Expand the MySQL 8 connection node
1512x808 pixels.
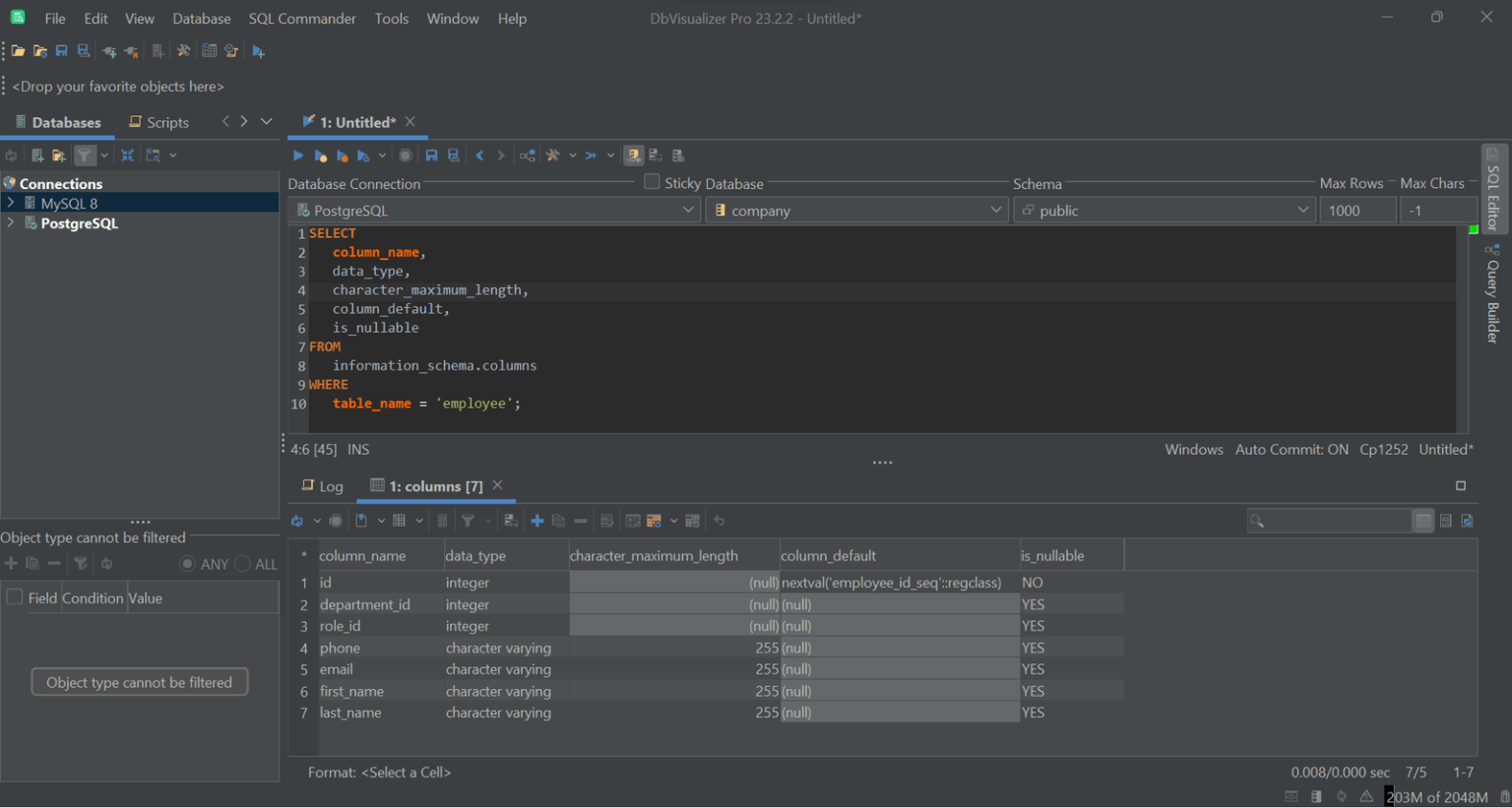[11, 203]
